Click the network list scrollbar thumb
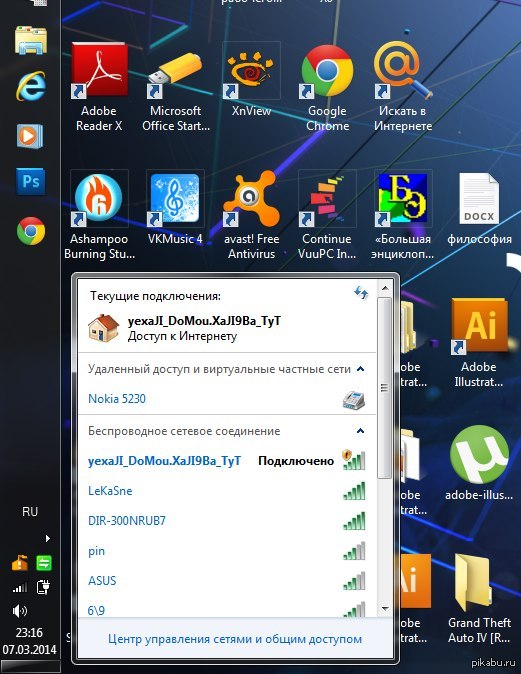521x674 pixels. (x=385, y=388)
